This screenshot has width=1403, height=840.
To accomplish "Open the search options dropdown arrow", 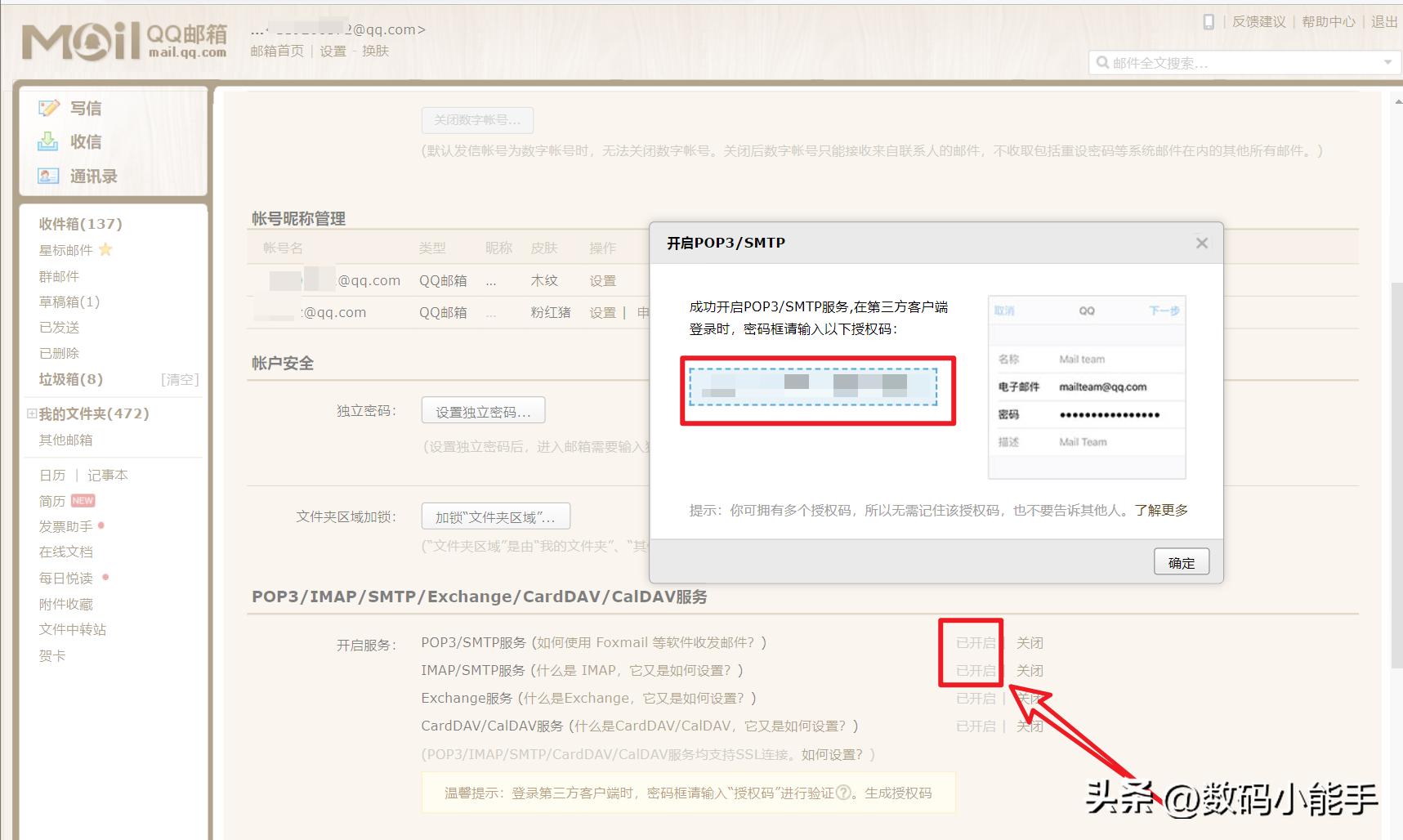I will pyautogui.click(x=1390, y=61).
